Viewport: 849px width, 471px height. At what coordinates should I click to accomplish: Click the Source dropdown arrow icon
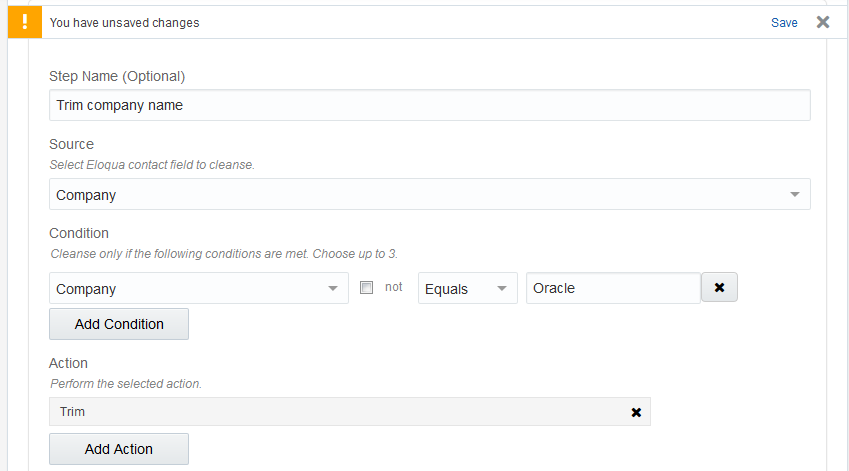tap(794, 195)
